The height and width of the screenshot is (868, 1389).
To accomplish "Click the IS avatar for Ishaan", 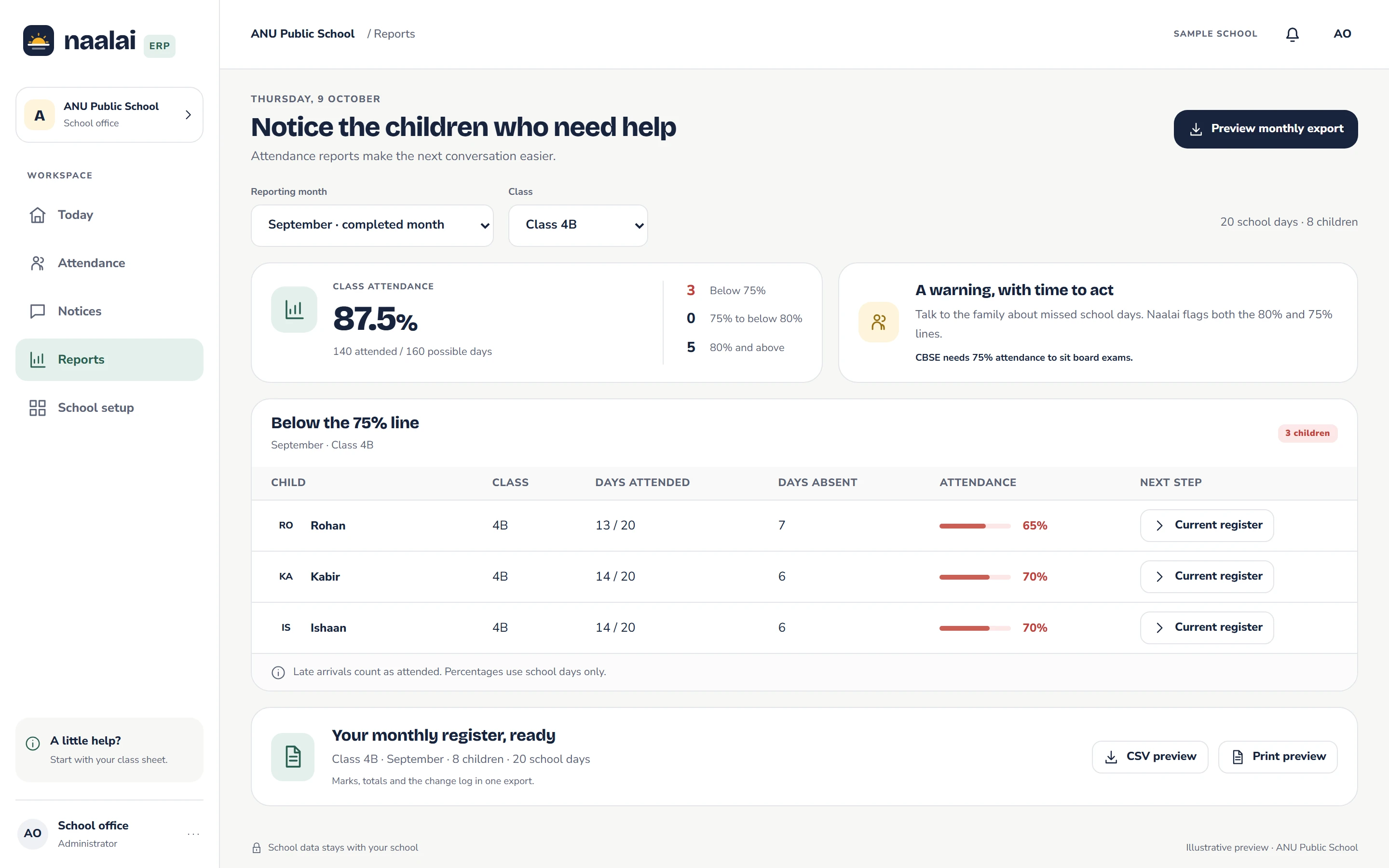I will click(x=286, y=627).
